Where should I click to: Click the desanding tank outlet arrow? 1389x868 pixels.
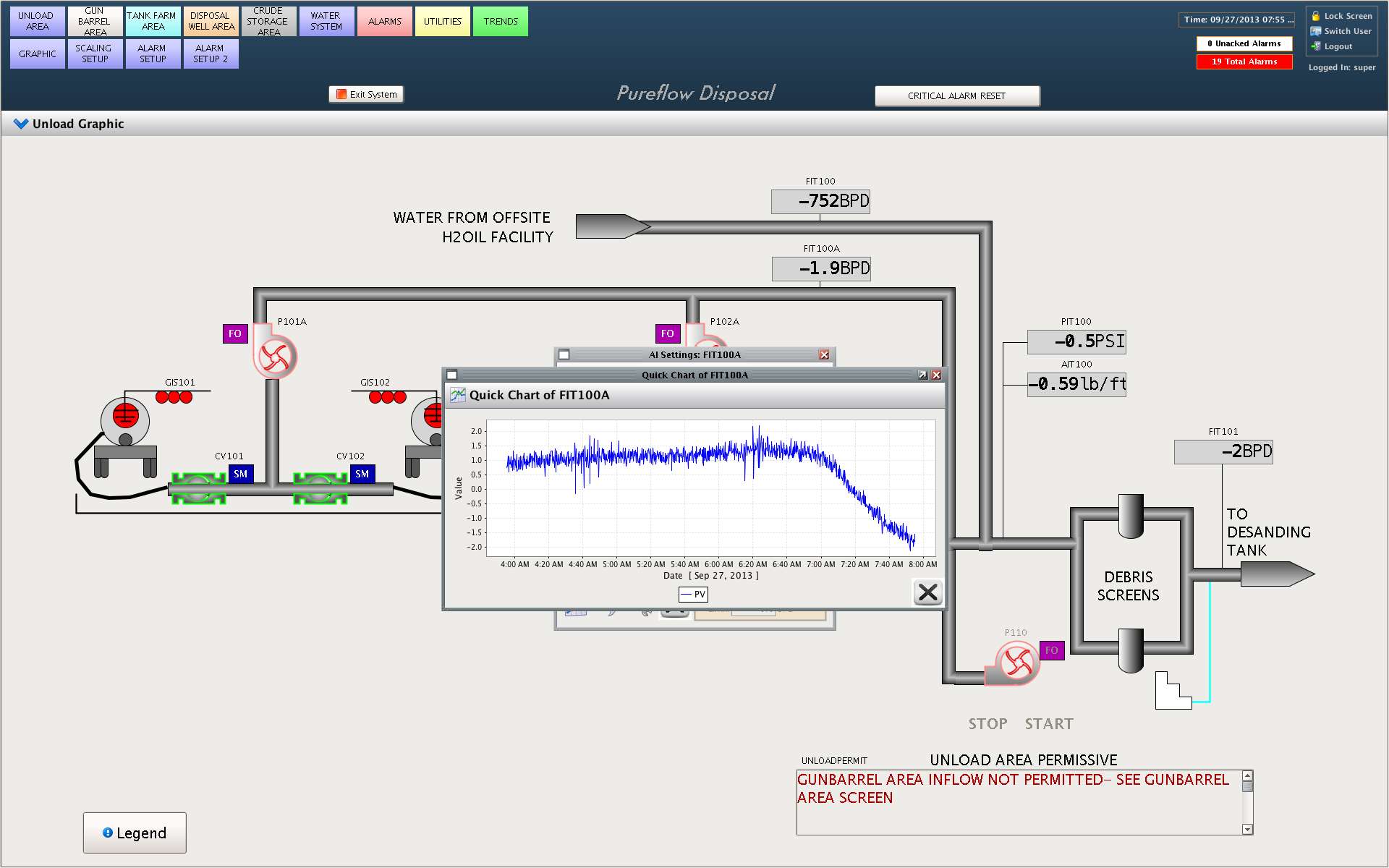pyautogui.click(x=1278, y=574)
